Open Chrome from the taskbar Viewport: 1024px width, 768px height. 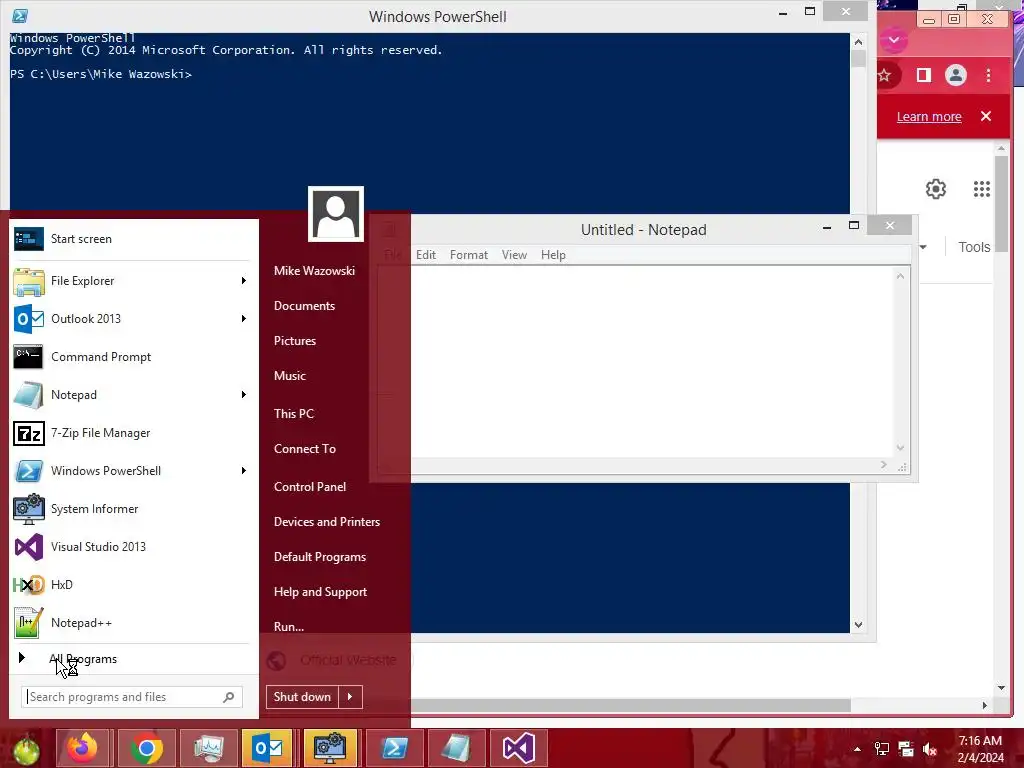(x=146, y=748)
